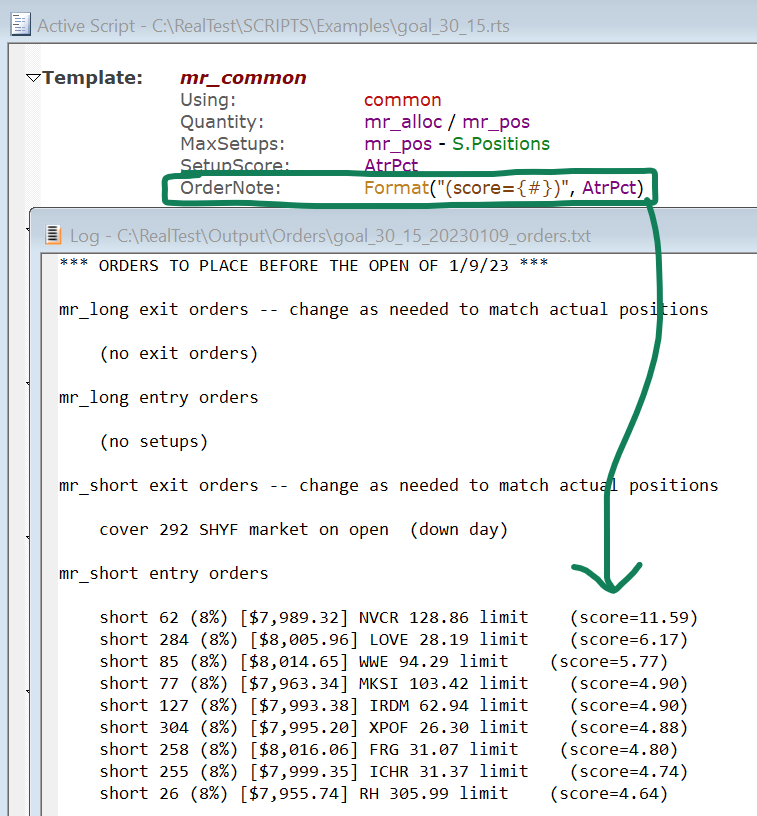Click the Active Script window document icon
Image resolution: width=757 pixels, height=816 pixels.
click(18, 26)
